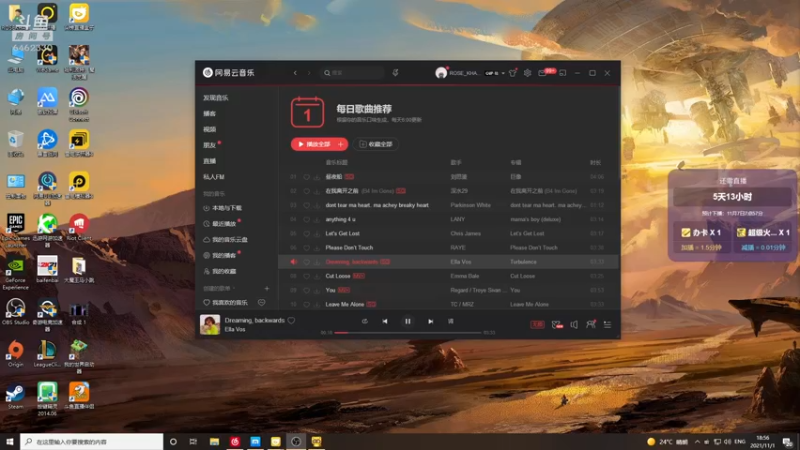Open the messages mail icon with 99+ badge

click(x=543, y=73)
